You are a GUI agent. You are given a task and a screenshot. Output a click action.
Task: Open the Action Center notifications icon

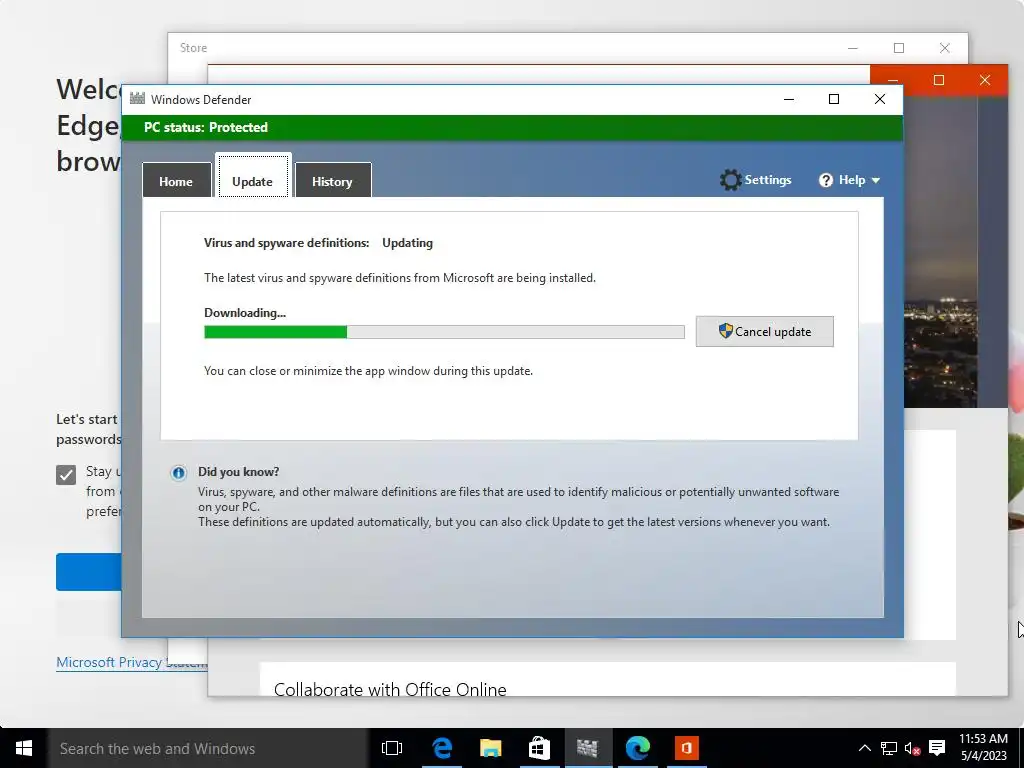click(x=937, y=748)
